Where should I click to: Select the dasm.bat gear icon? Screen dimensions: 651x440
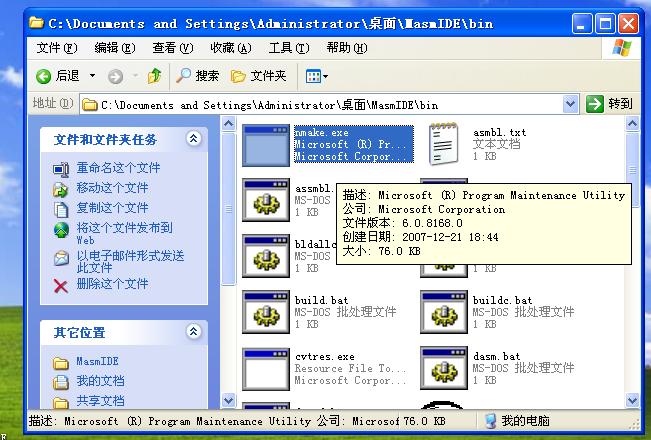tap(444, 368)
